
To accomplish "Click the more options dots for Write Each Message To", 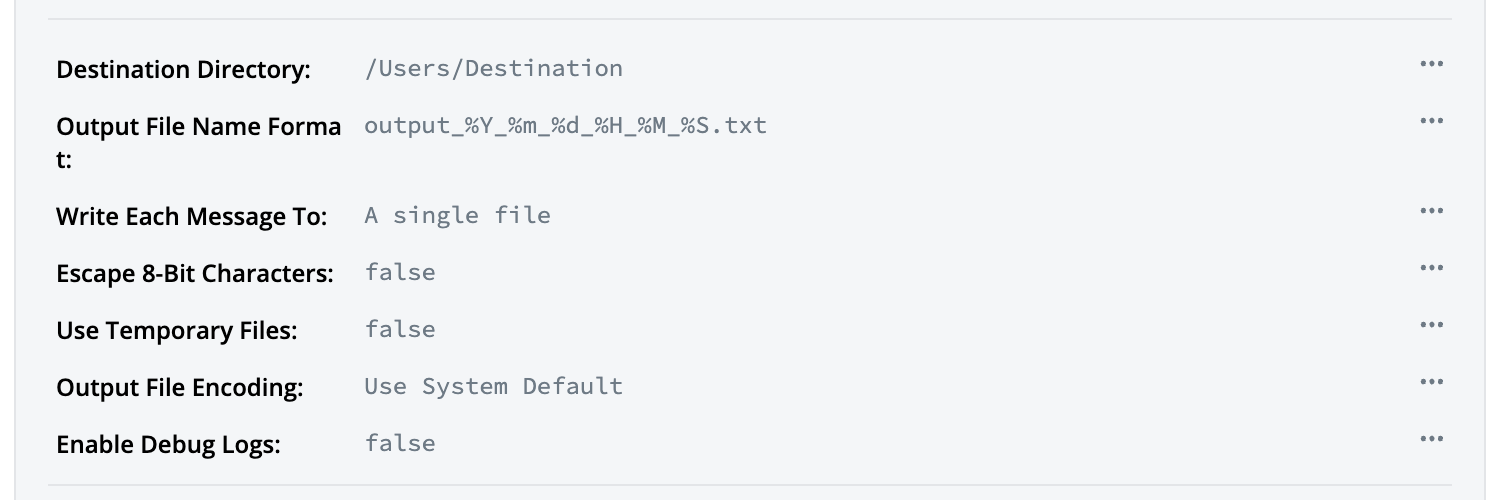I will [1431, 211].
